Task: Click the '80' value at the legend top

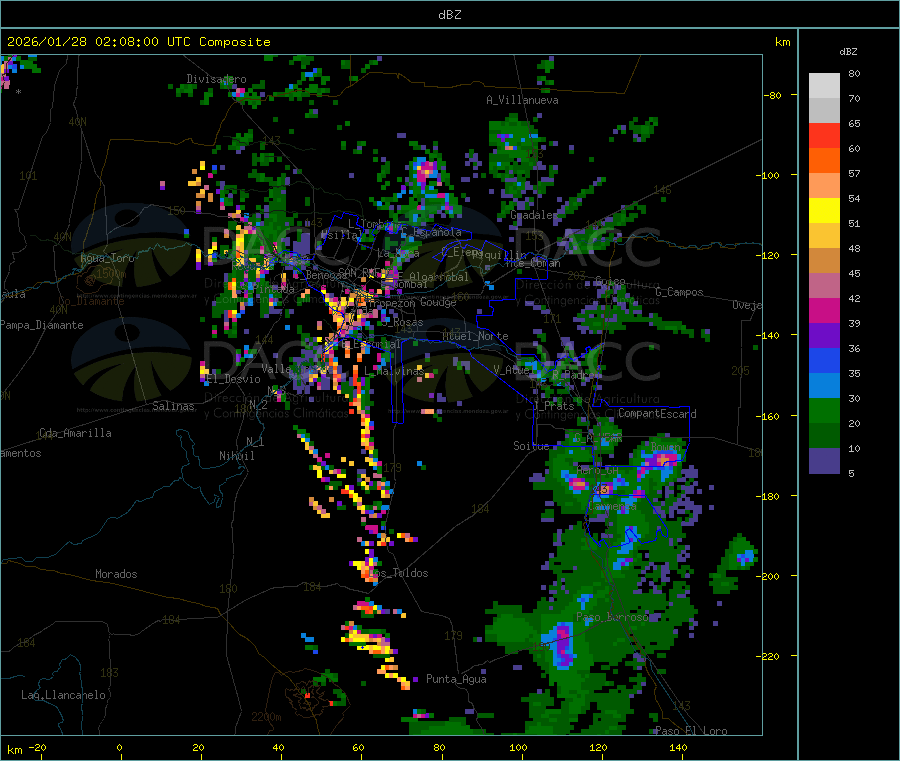Action: [854, 73]
